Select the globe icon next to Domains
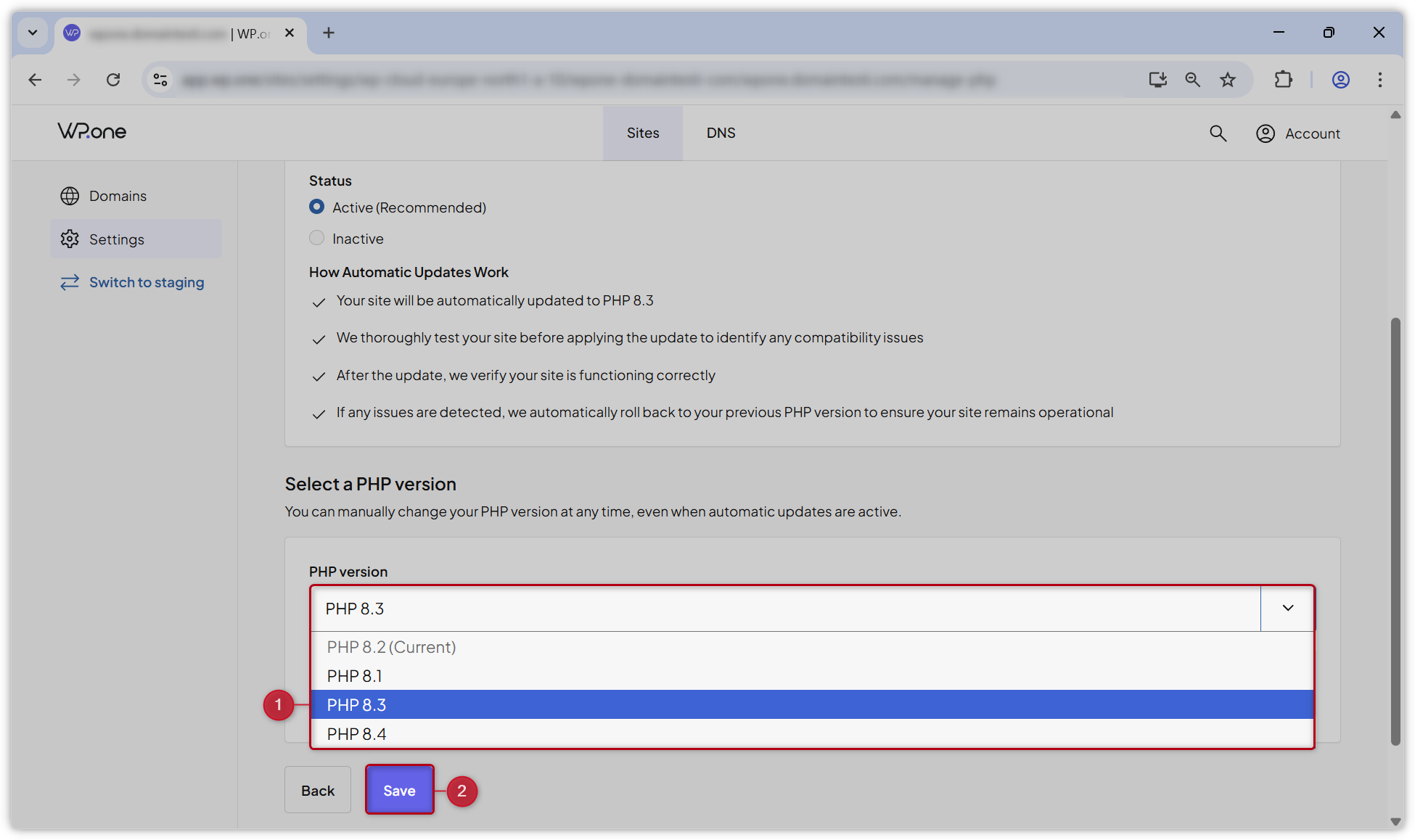 click(69, 195)
